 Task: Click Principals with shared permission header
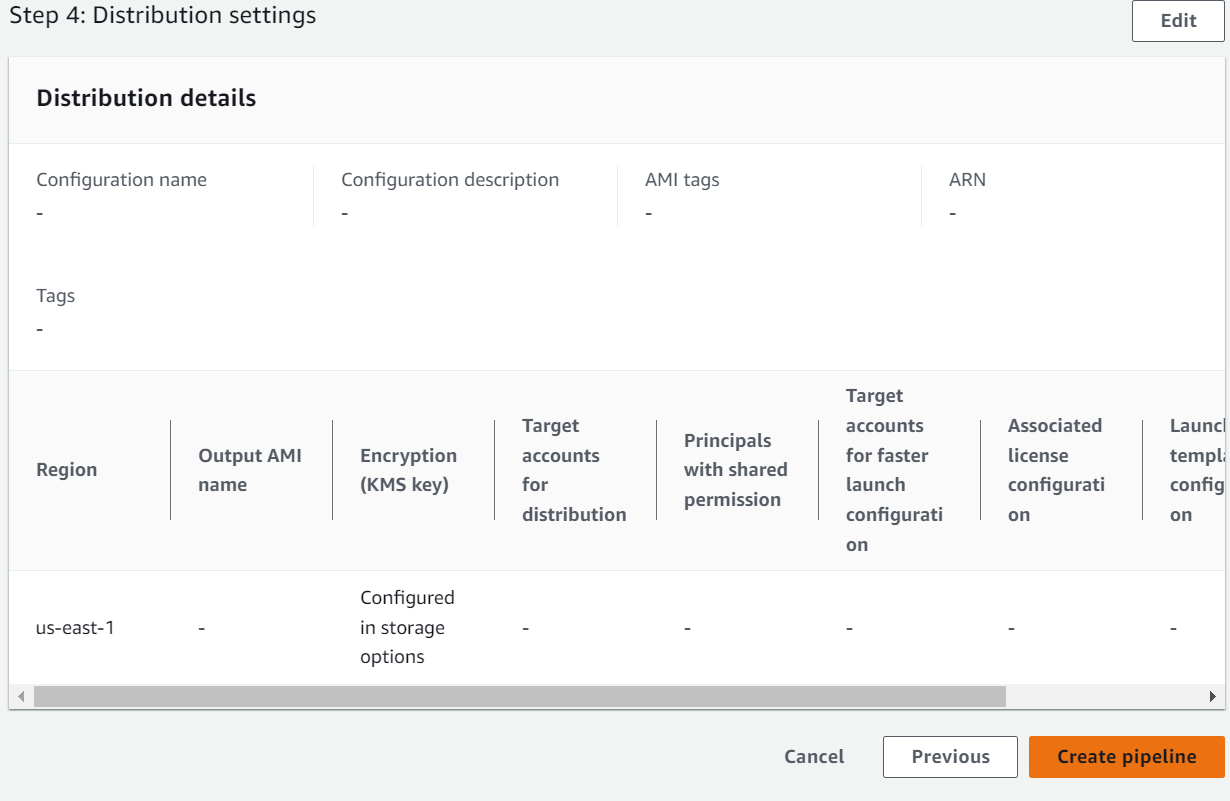tap(735, 470)
